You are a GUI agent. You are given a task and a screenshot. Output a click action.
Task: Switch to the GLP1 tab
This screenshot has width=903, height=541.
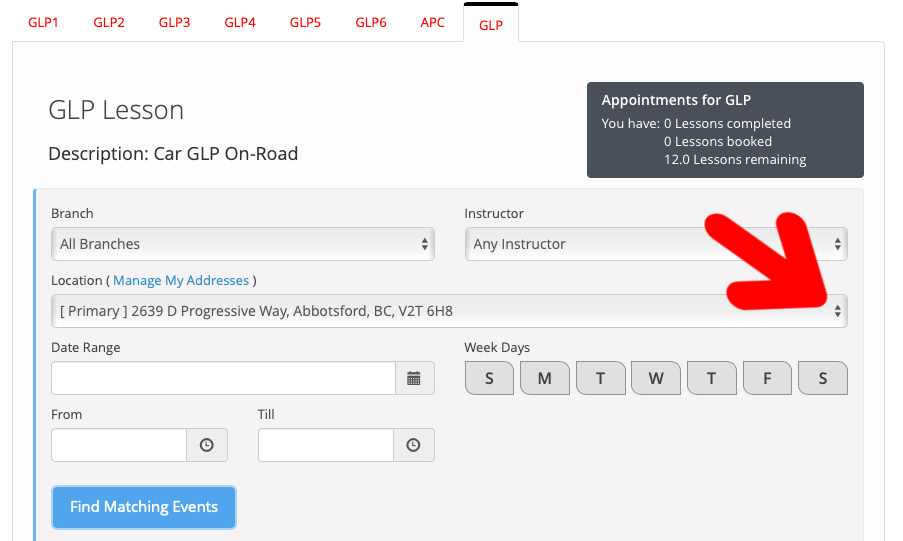click(x=43, y=22)
